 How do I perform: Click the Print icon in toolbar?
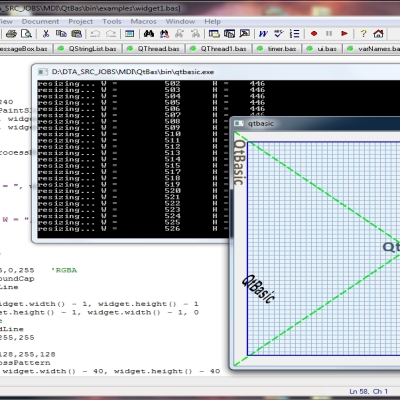[x=11, y=34]
